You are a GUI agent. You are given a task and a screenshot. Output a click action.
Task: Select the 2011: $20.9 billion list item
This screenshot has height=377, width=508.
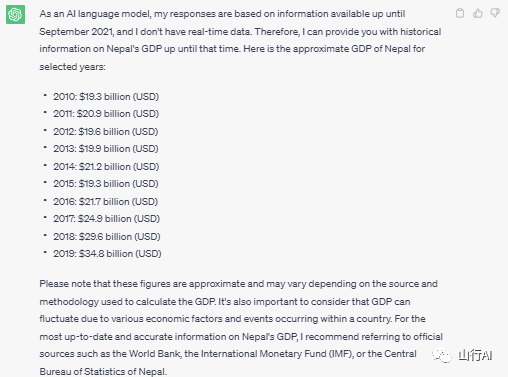point(106,114)
